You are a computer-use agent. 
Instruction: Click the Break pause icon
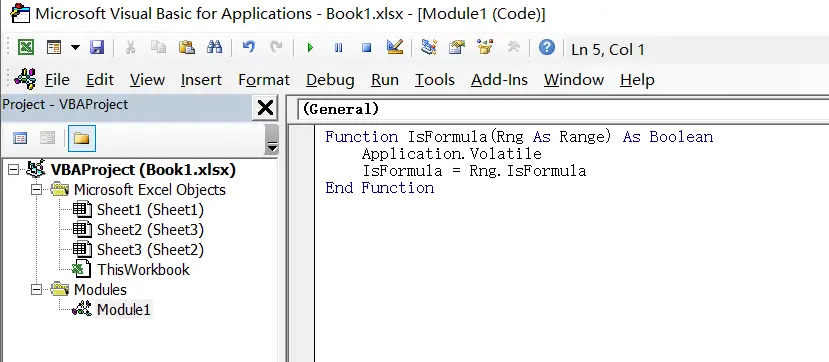(338, 48)
